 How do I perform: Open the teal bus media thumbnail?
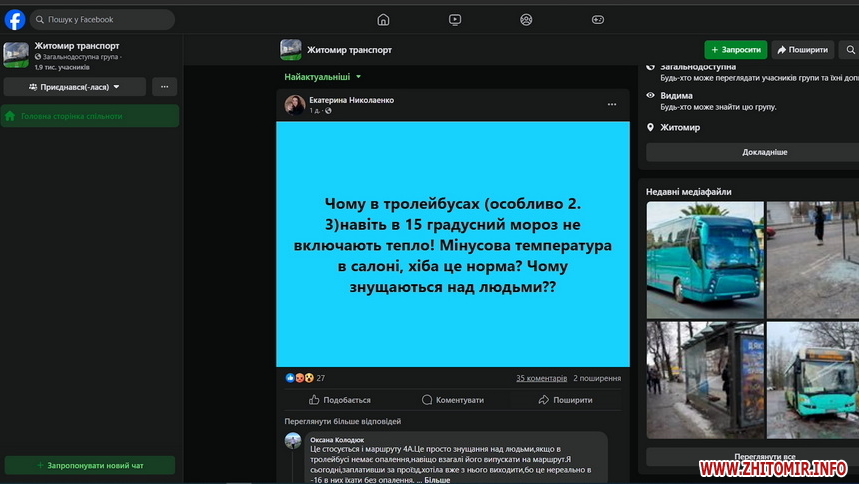[x=705, y=260]
